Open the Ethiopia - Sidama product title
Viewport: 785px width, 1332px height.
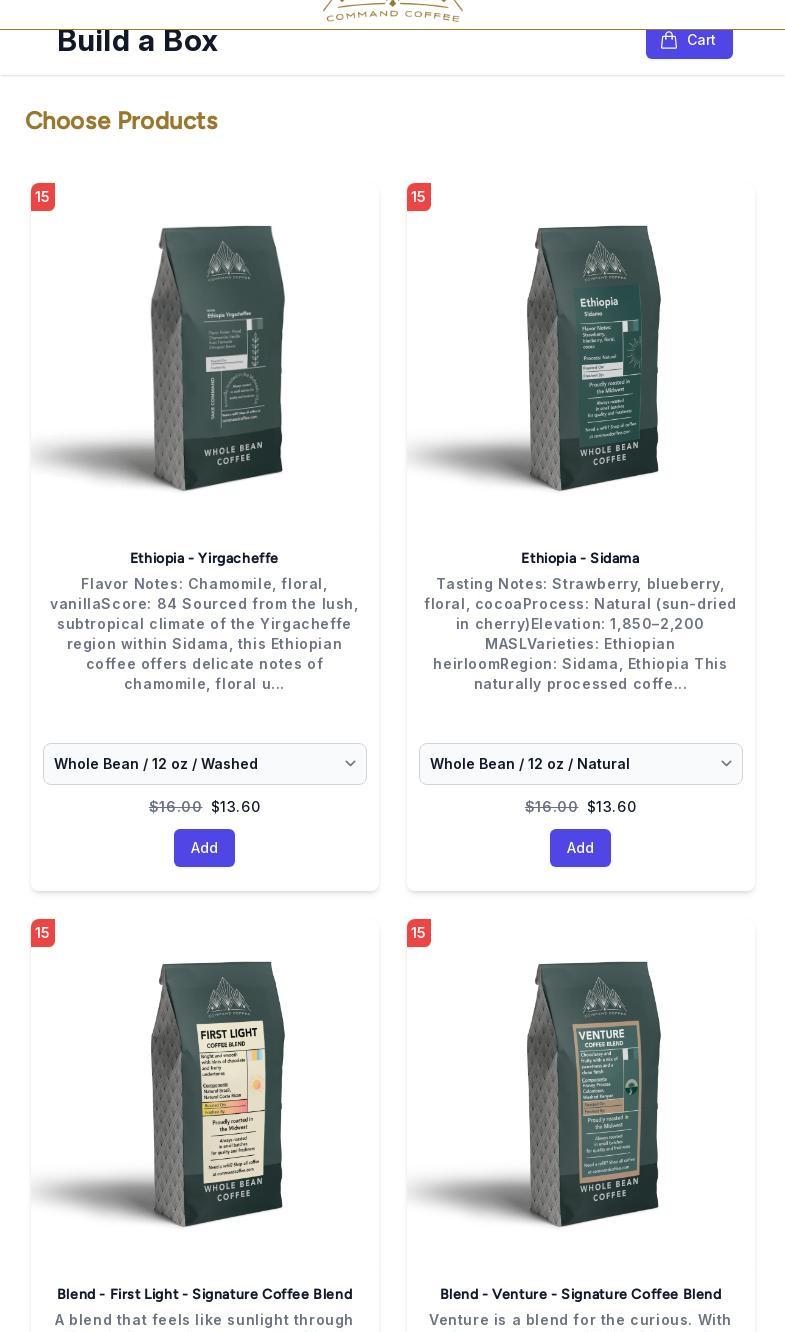[580, 558]
